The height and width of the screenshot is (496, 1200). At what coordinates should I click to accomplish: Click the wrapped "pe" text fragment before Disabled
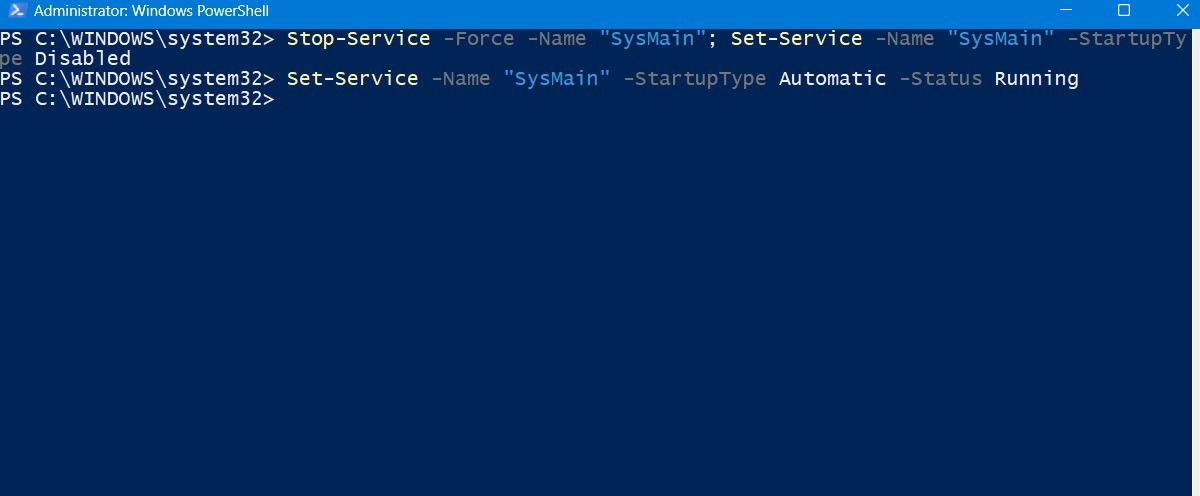coord(11,59)
